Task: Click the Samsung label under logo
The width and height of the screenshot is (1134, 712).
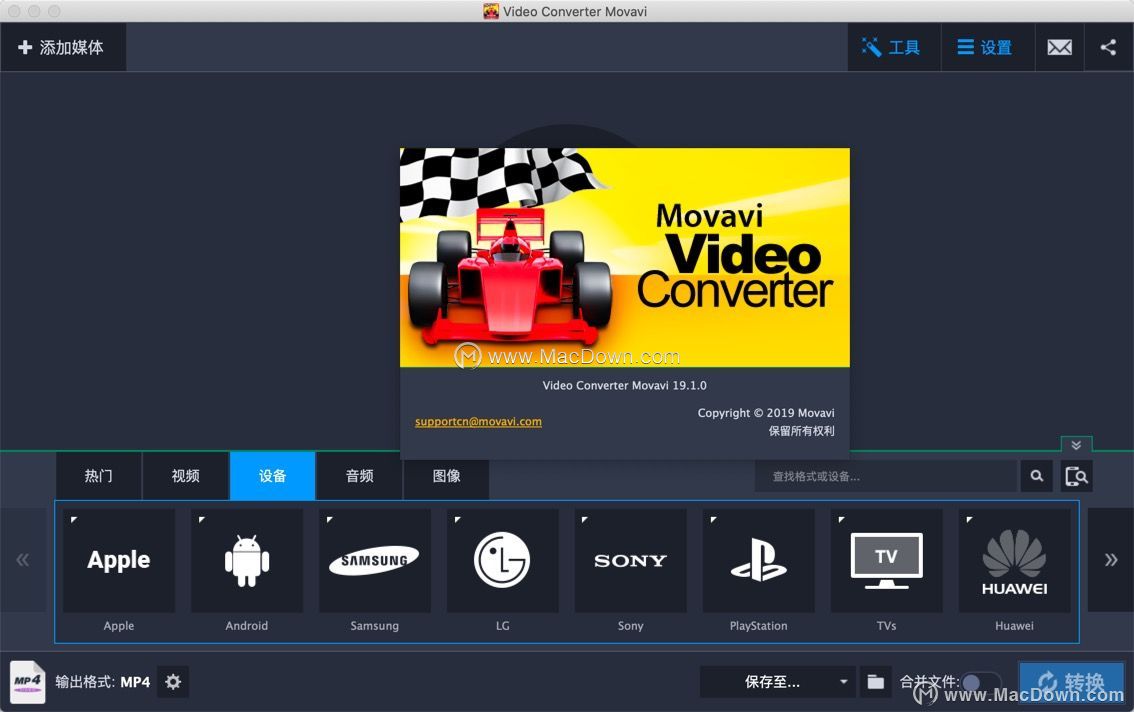Action: [x=375, y=625]
